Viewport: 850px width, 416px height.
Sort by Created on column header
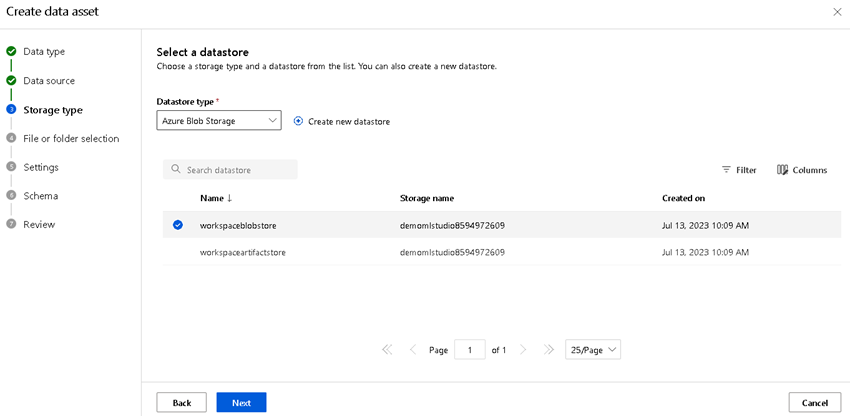tap(684, 199)
